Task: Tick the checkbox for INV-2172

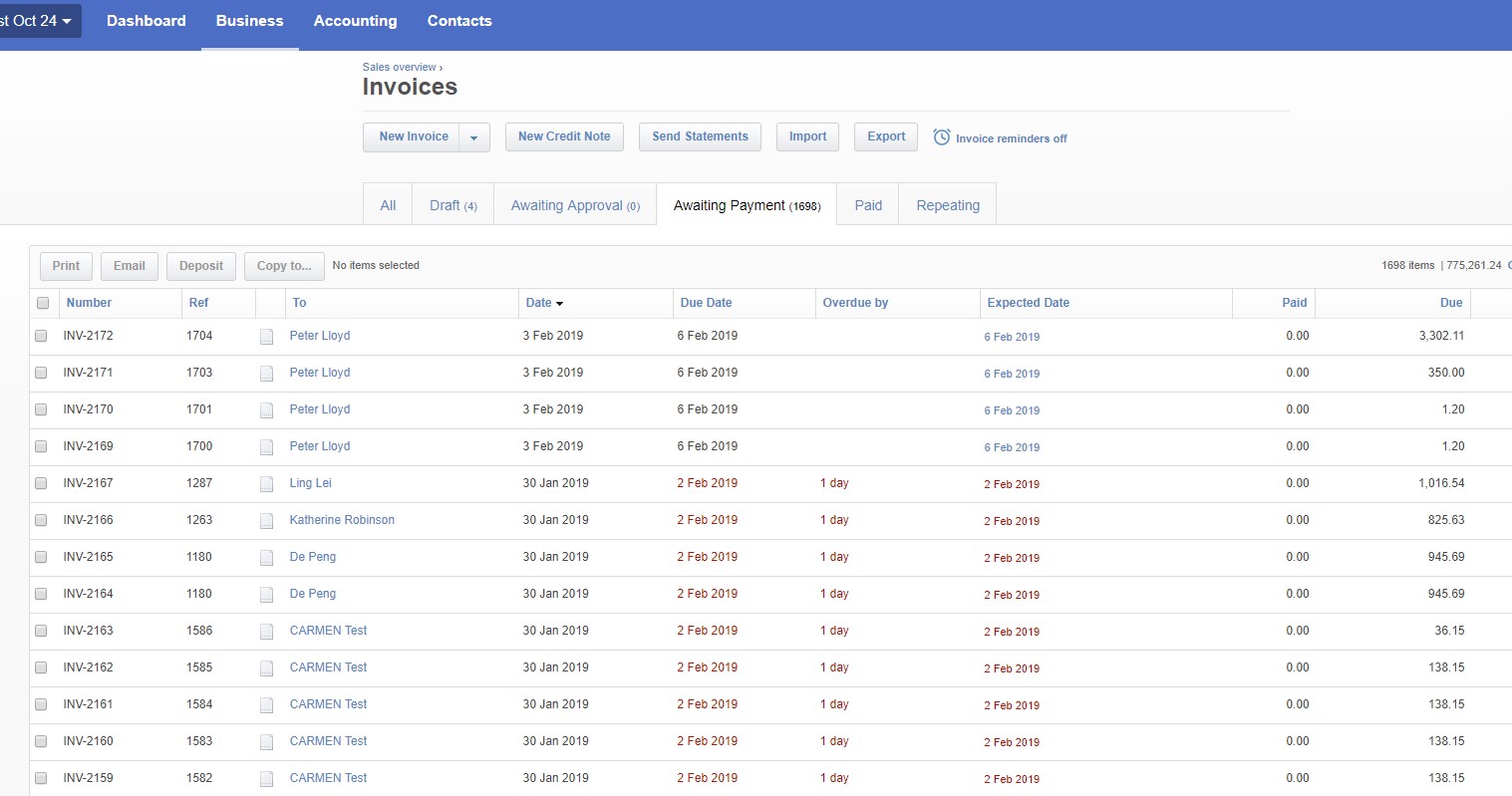Action: 41,336
